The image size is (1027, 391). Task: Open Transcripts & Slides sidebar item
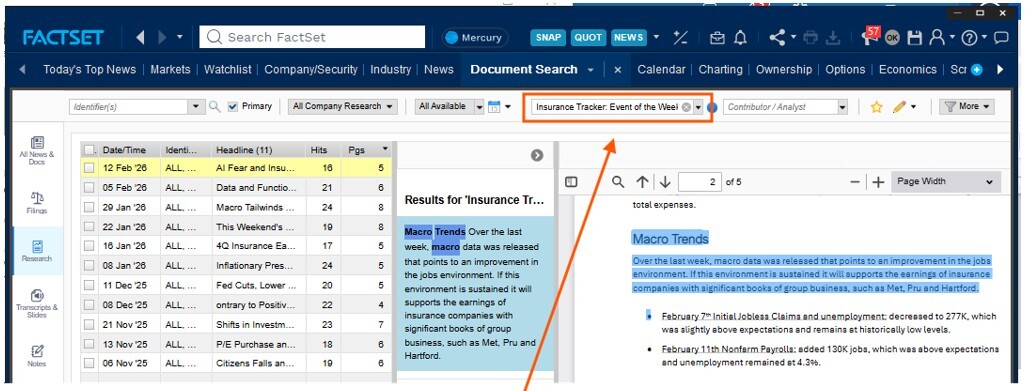click(37, 303)
